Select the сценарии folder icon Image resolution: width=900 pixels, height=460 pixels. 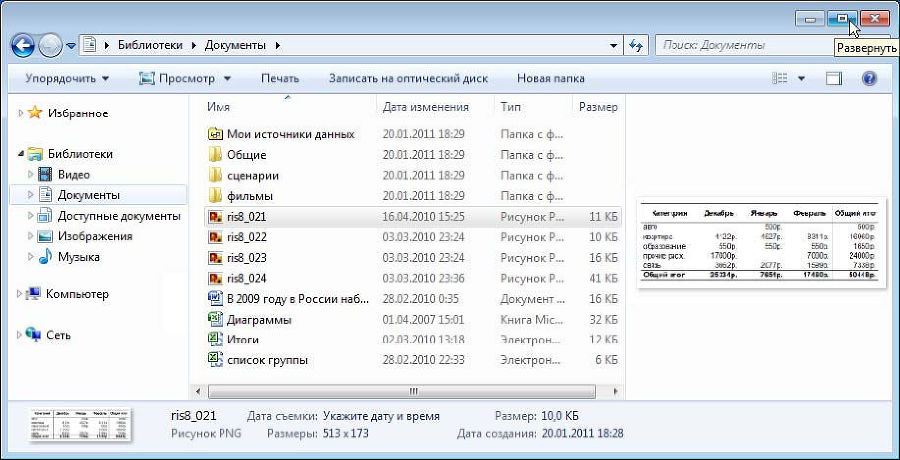click(x=215, y=175)
